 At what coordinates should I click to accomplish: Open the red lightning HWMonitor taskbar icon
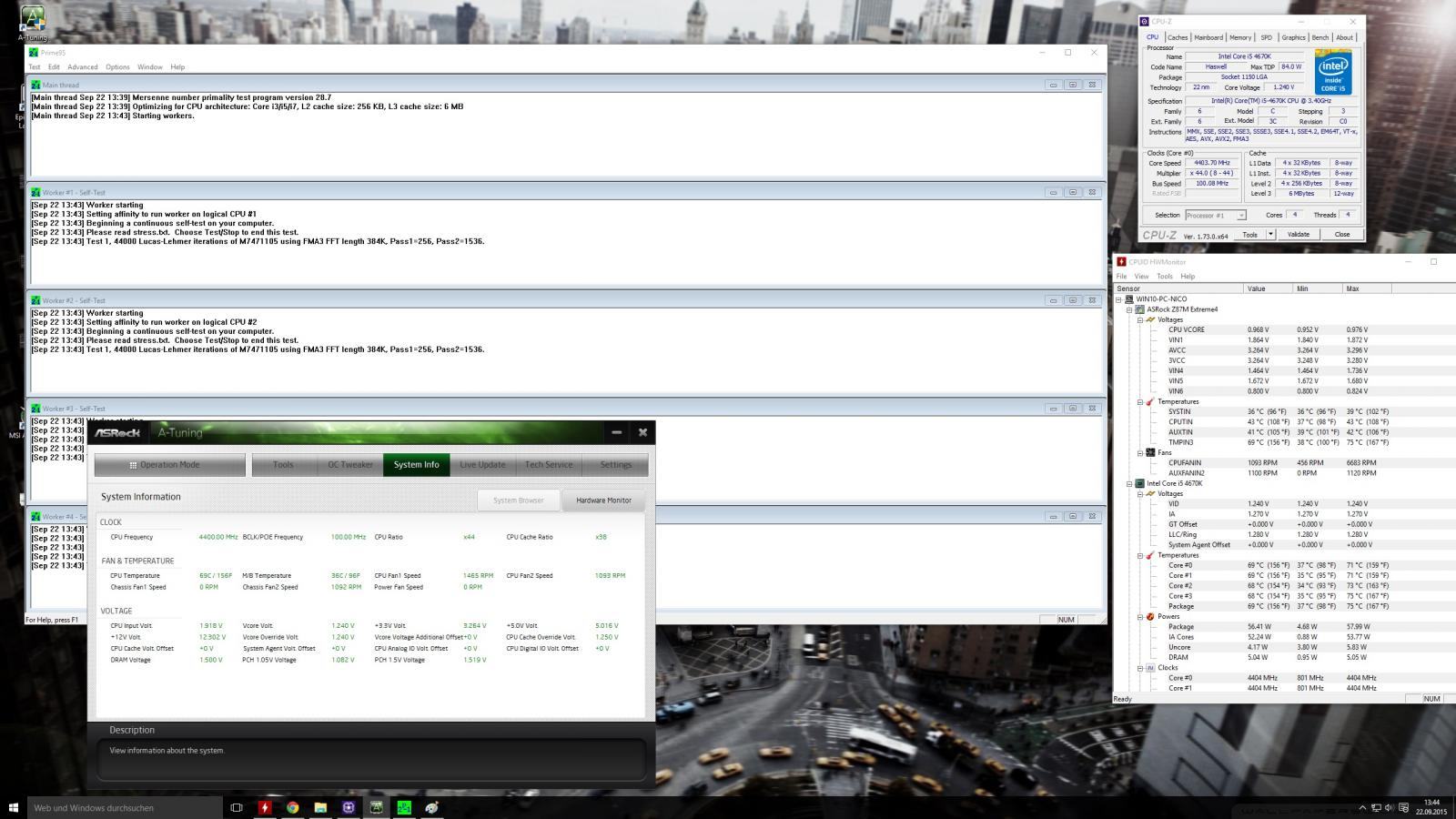click(x=265, y=807)
